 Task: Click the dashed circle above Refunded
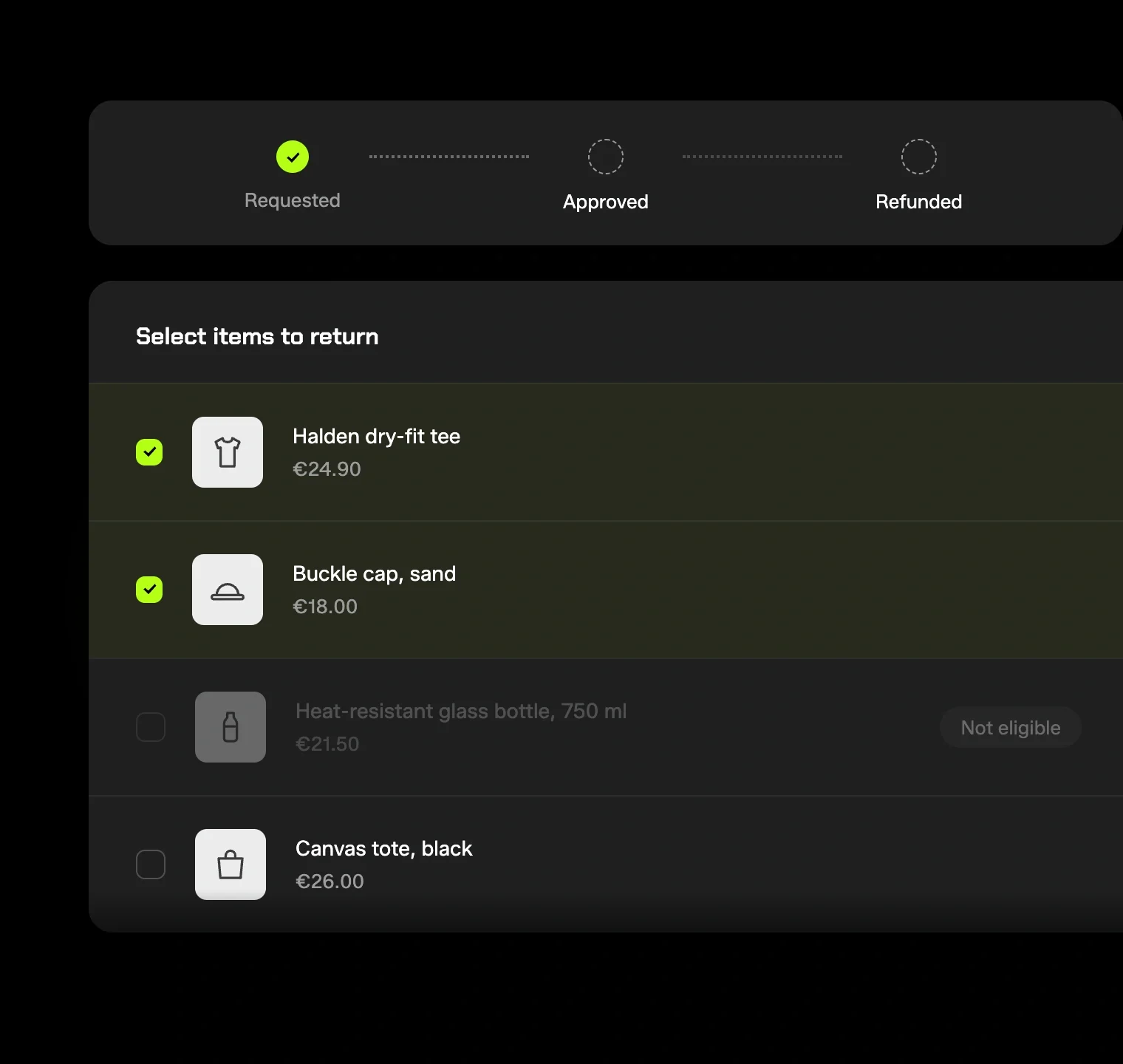coord(919,157)
